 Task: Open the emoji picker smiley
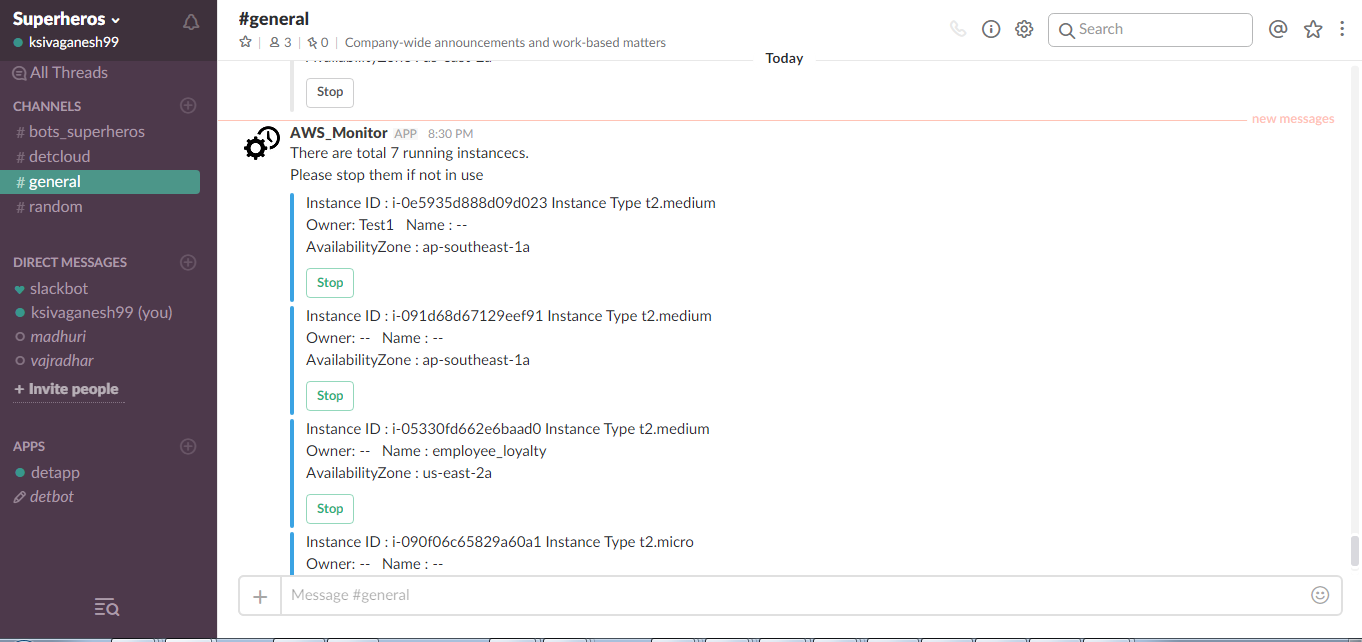coord(1320,595)
